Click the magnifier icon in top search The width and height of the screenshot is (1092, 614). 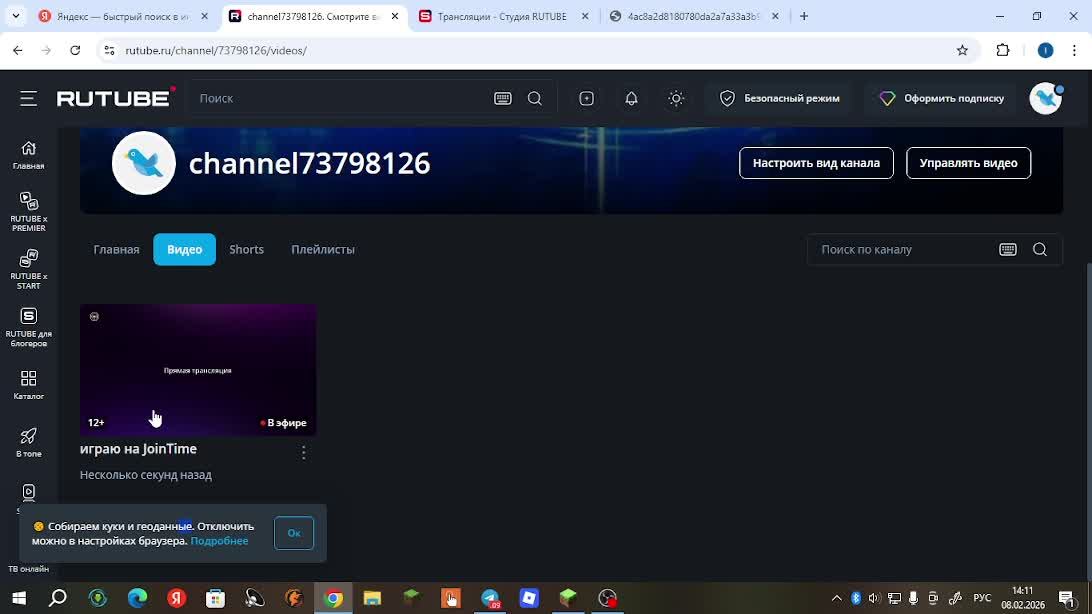coord(535,99)
